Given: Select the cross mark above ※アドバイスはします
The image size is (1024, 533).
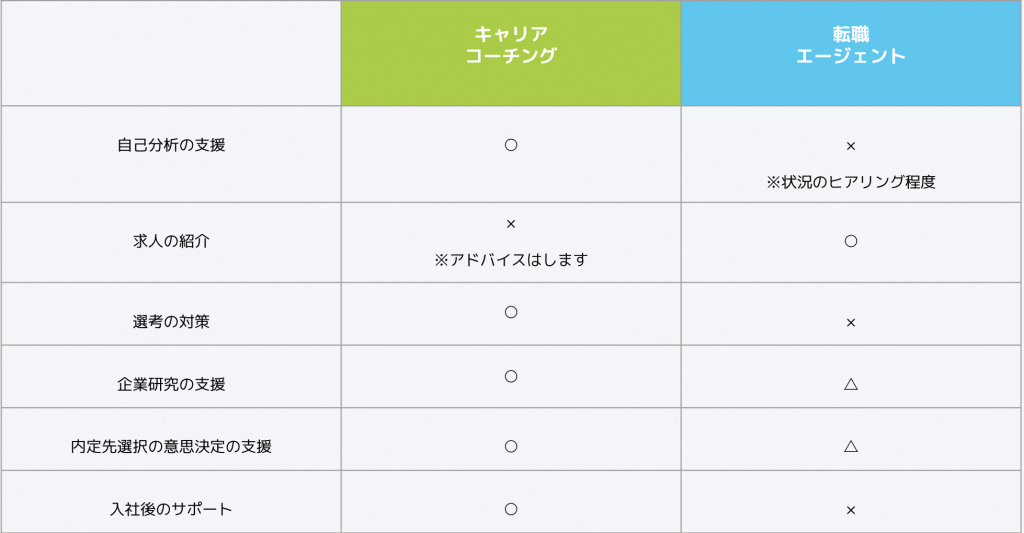Looking at the screenshot, I should click(511, 224).
